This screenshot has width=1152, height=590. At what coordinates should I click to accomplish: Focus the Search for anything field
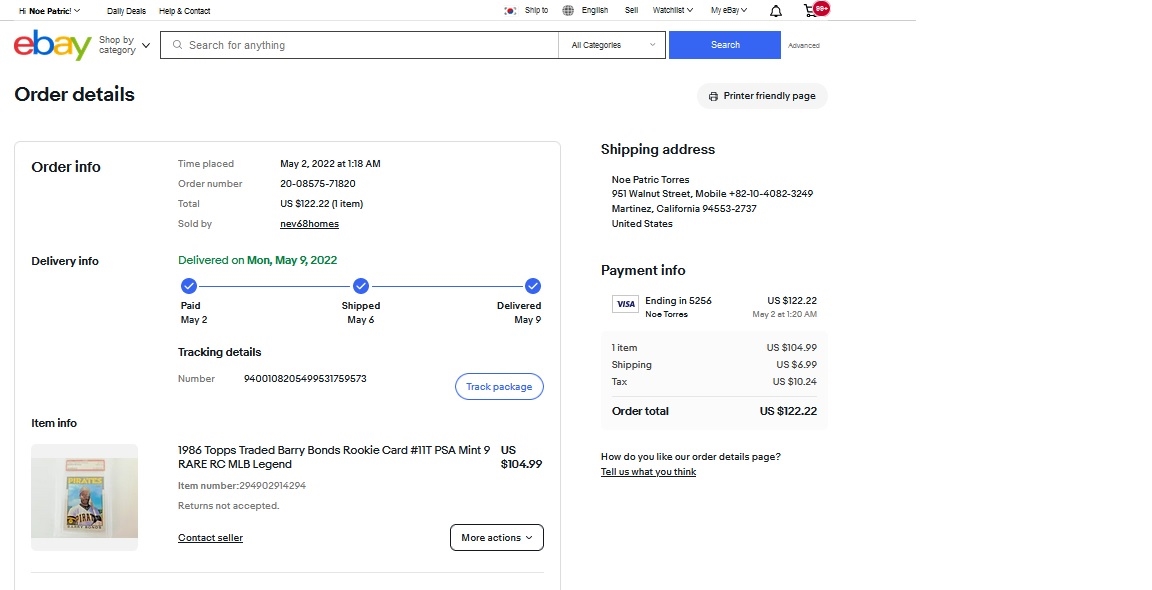click(359, 45)
